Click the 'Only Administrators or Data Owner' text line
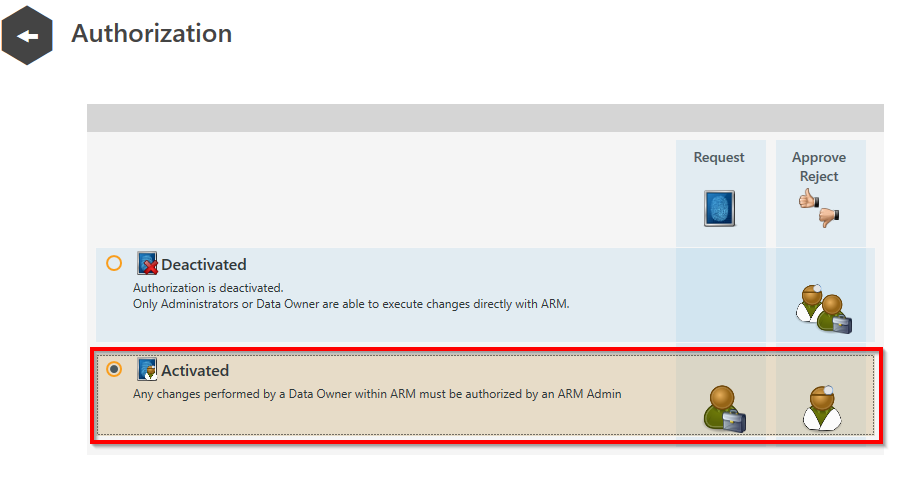 pyautogui.click(x=351, y=304)
